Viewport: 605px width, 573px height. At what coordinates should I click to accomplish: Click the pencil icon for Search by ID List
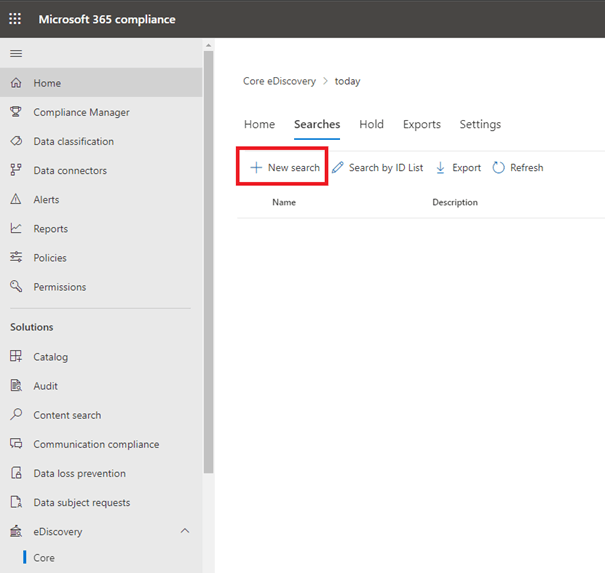[x=338, y=167]
